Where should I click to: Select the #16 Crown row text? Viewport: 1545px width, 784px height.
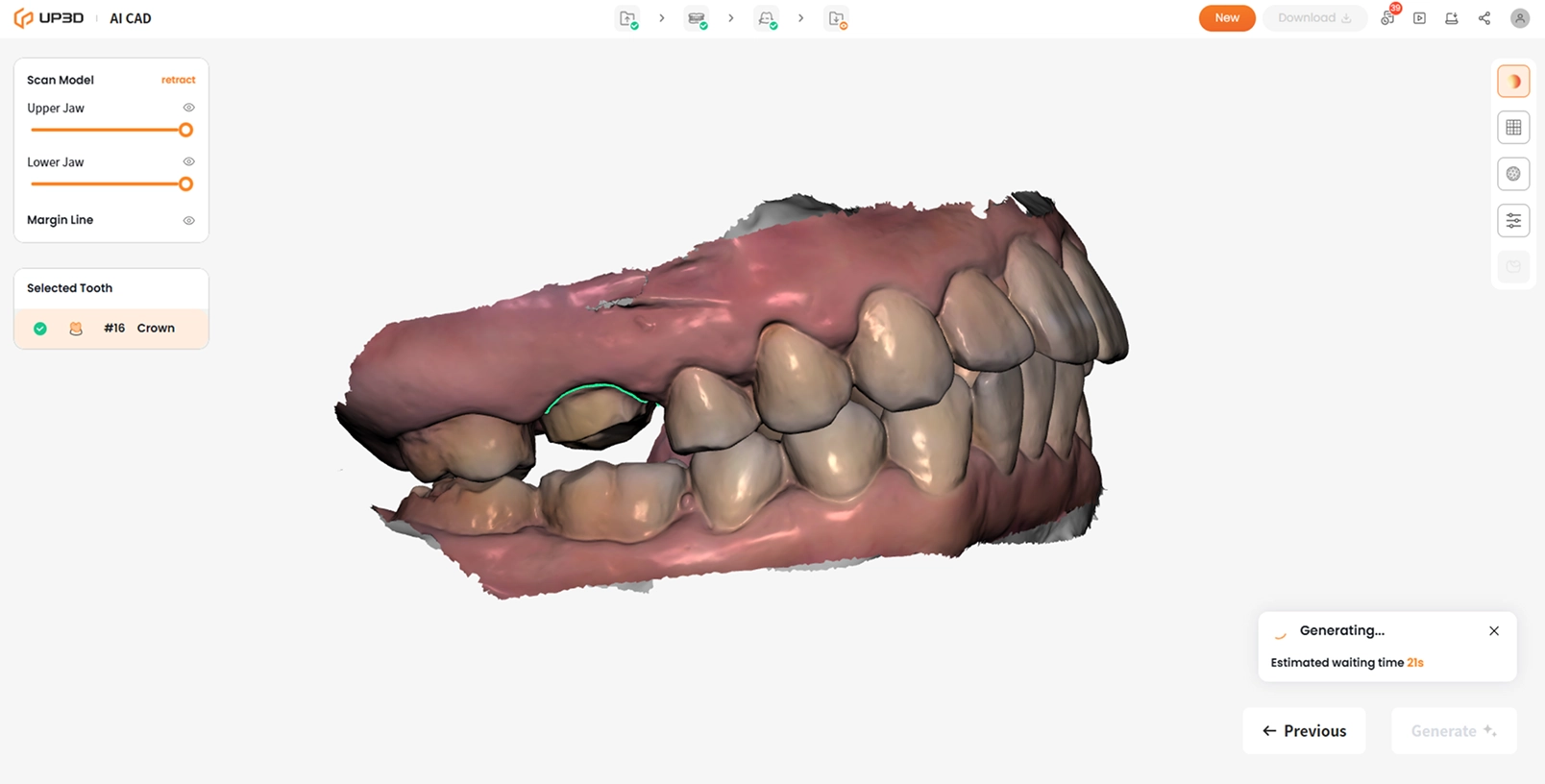(x=139, y=329)
